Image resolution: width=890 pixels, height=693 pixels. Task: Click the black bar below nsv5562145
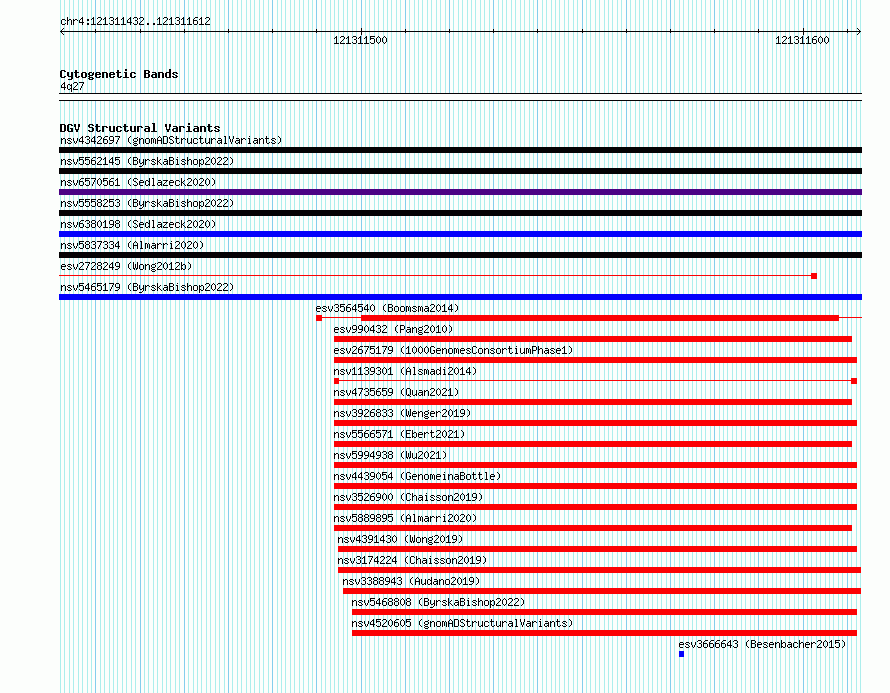(460, 171)
